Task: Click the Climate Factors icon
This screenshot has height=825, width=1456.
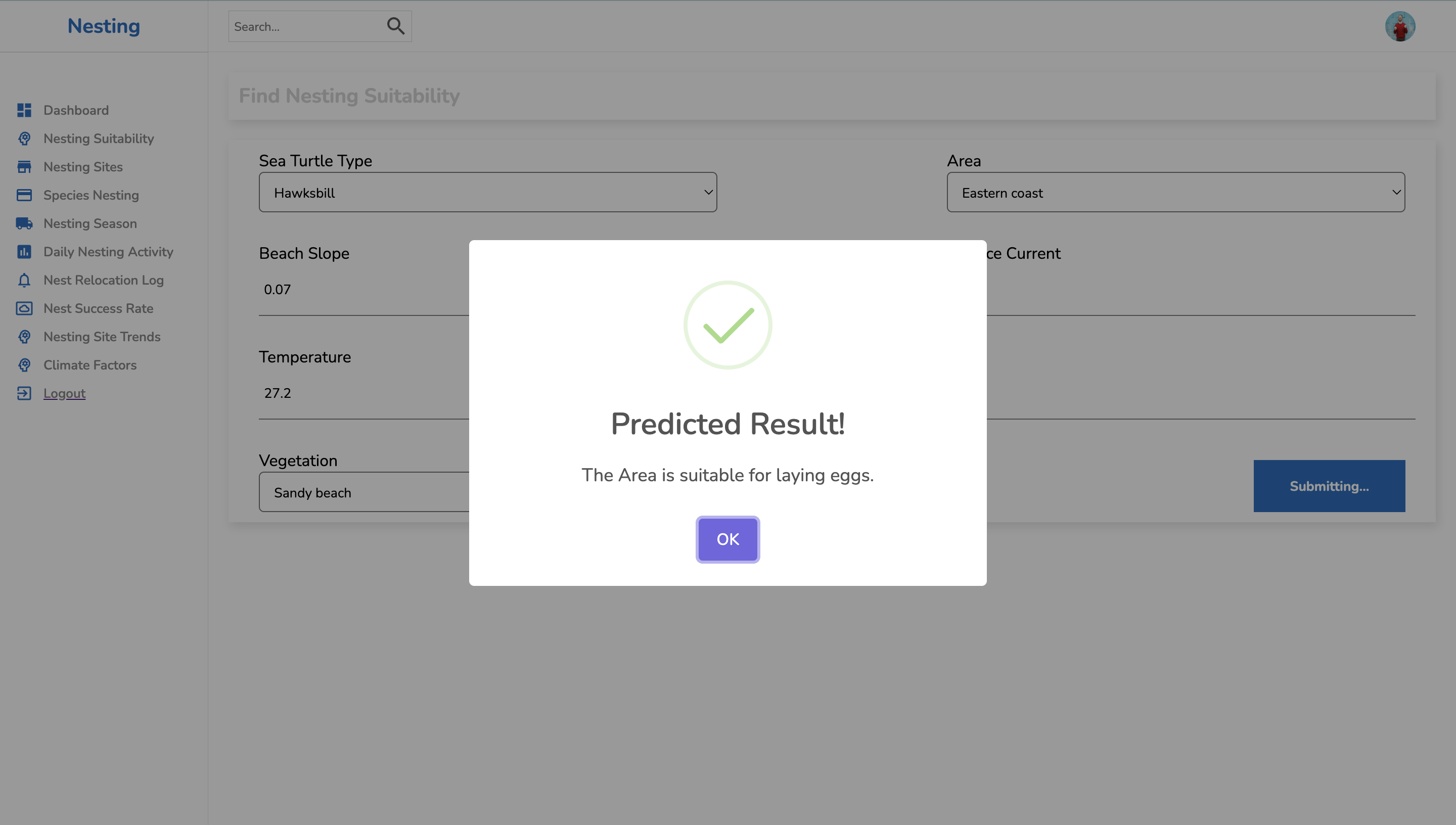Action: 24,365
